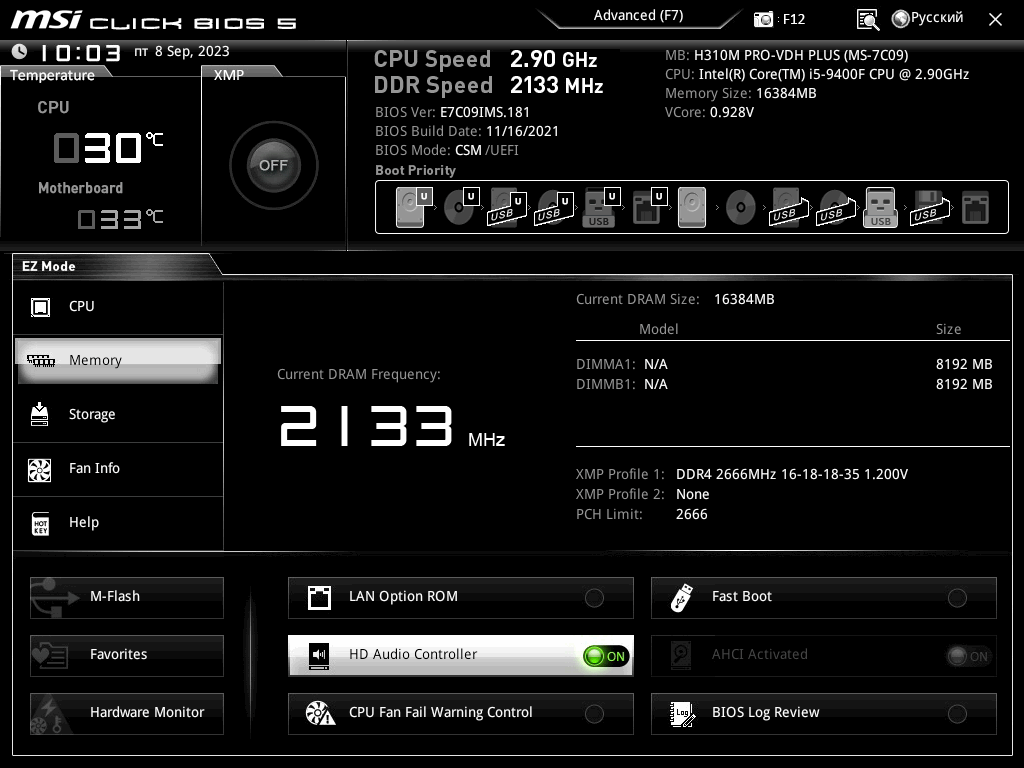
Task: Select USB key device in Boot Priority
Action: point(601,207)
